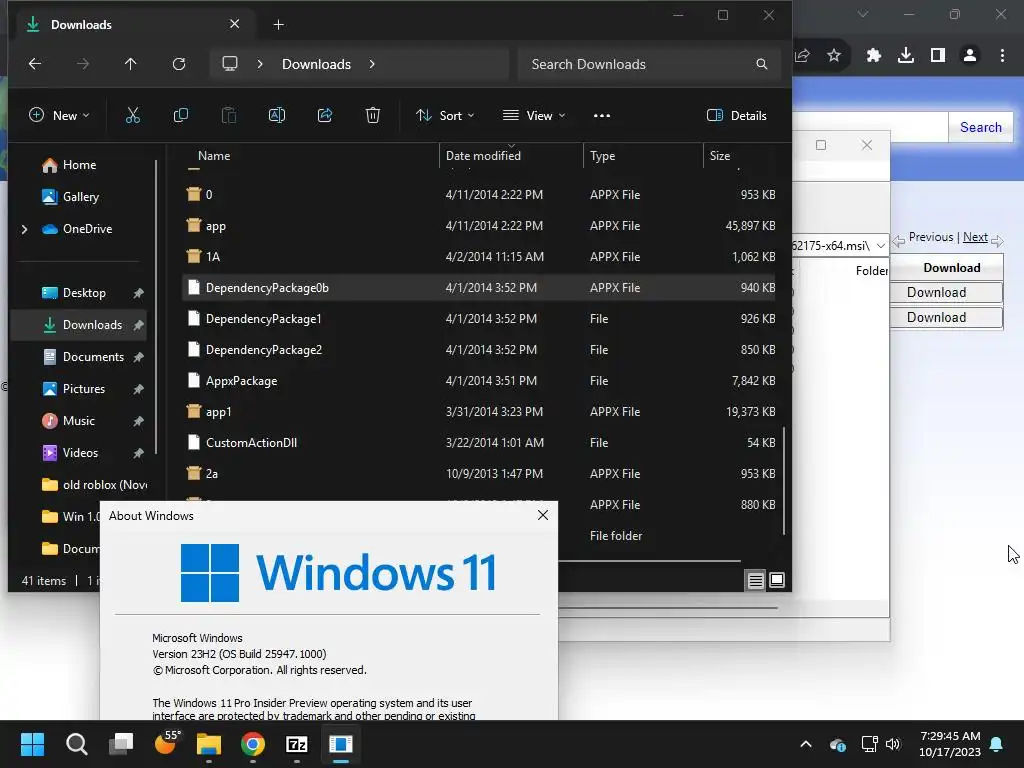Go back with the Explorer back arrow
Image resolution: width=1024 pixels, height=768 pixels.
tap(35, 64)
